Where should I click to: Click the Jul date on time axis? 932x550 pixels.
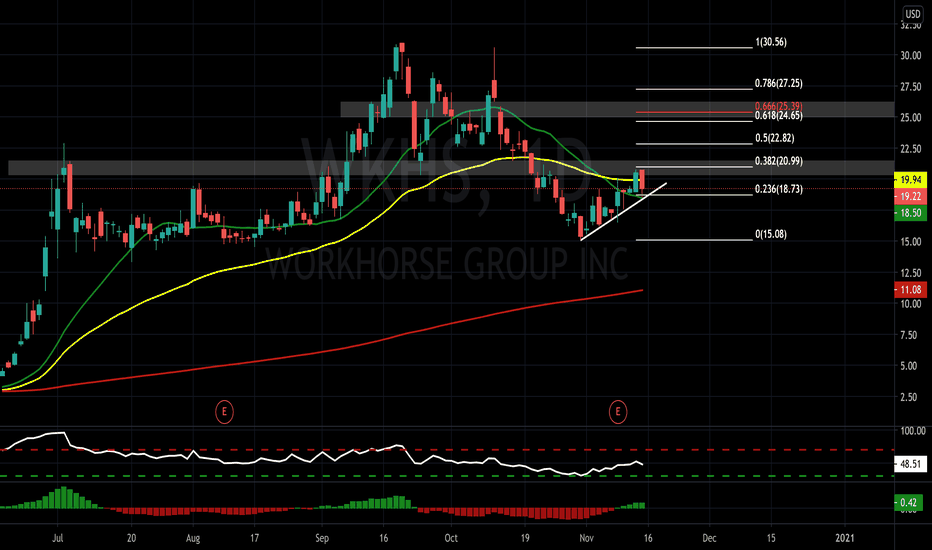click(x=58, y=538)
